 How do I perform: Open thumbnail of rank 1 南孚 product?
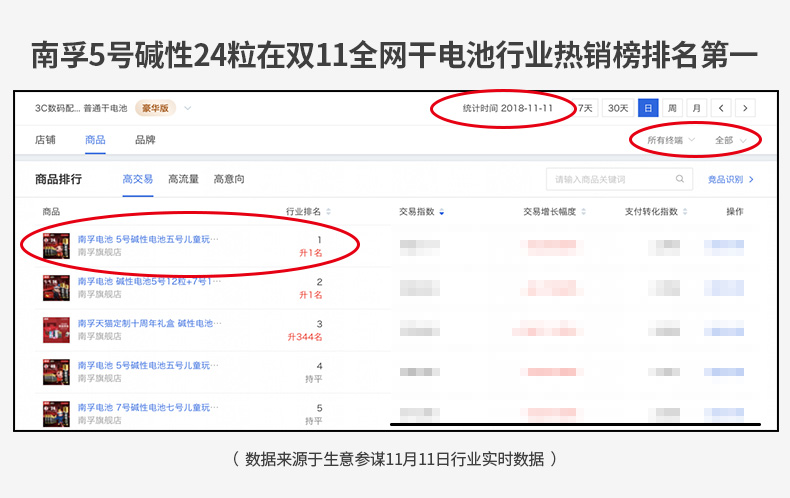click(56, 246)
